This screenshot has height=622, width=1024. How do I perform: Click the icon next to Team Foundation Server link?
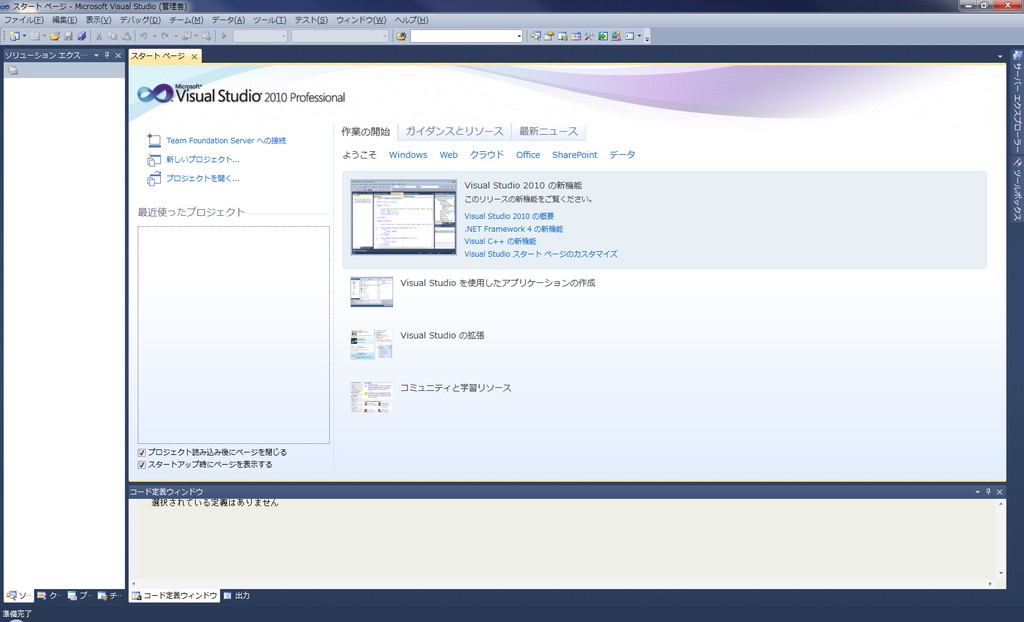154,140
